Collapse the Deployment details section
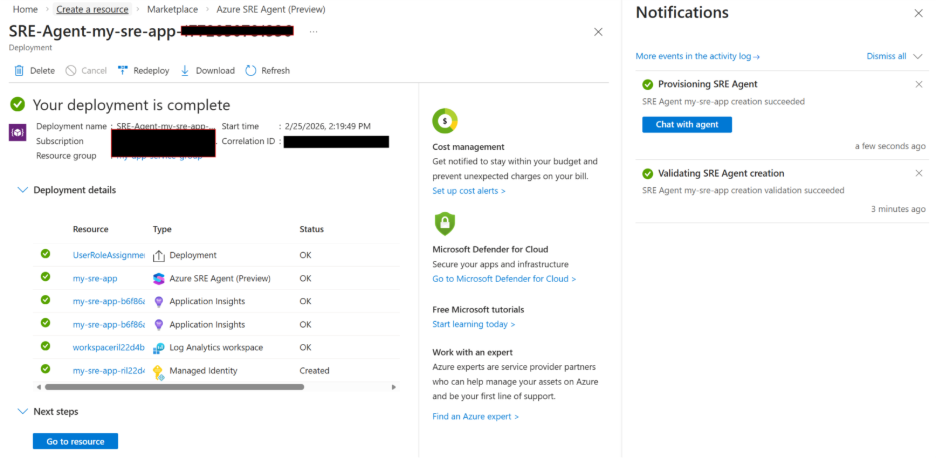Viewport: 936px width, 459px height. pos(23,190)
